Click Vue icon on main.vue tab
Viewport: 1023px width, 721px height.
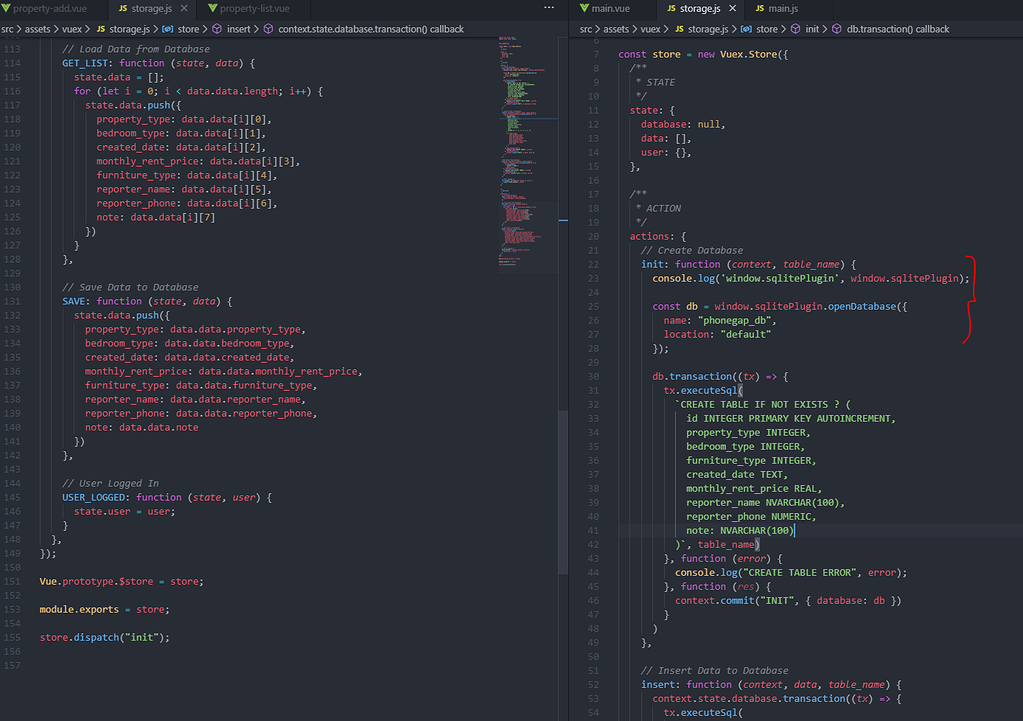point(584,9)
